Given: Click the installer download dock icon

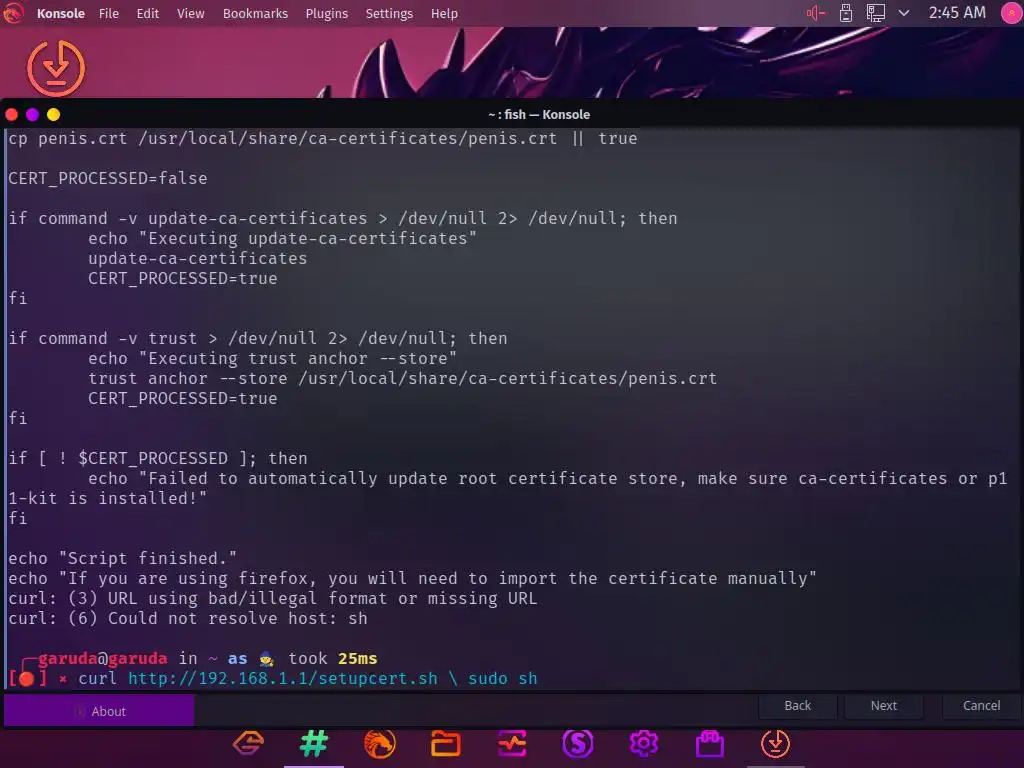Looking at the screenshot, I should point(775,744).
